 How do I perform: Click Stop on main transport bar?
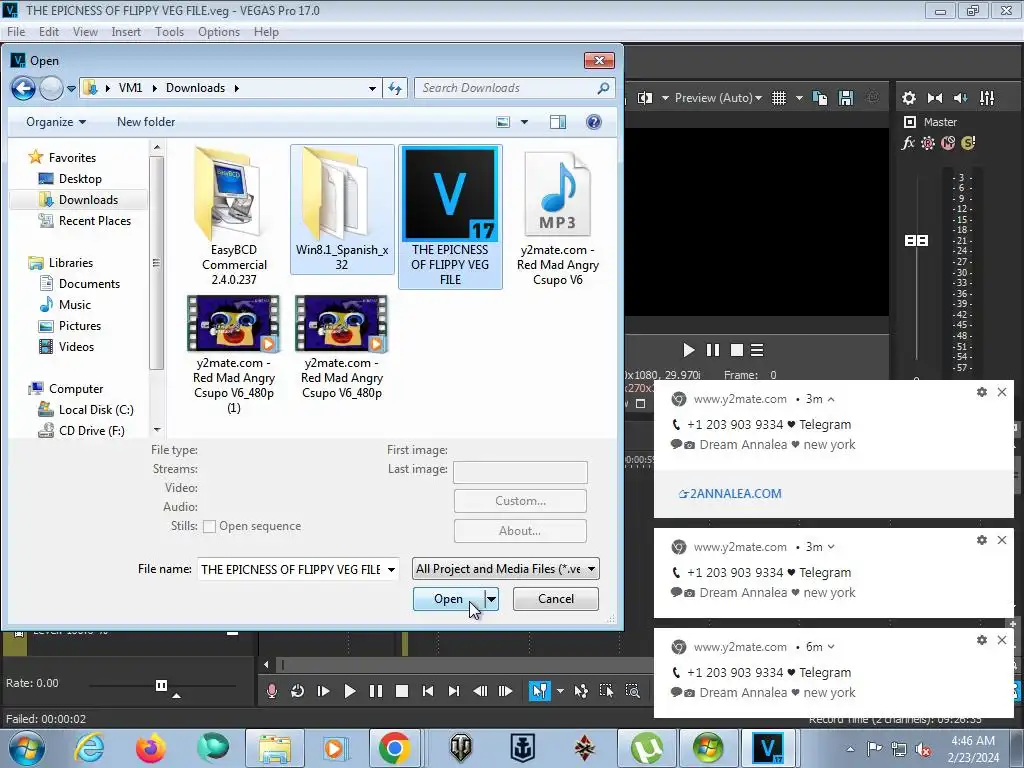[x=402, y=691]
